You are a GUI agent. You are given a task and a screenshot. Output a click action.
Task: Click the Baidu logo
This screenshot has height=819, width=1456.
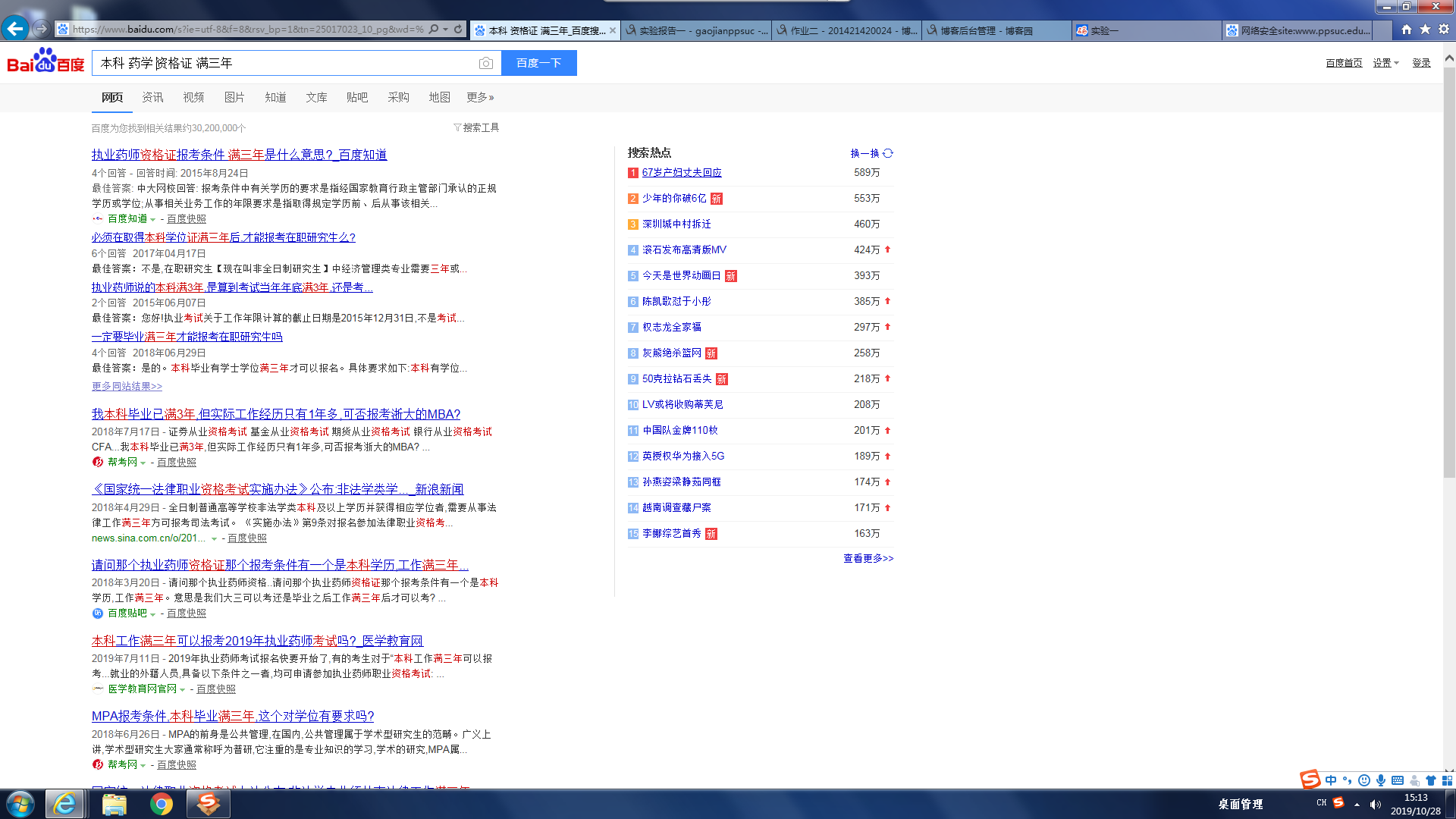click(45, 62)
